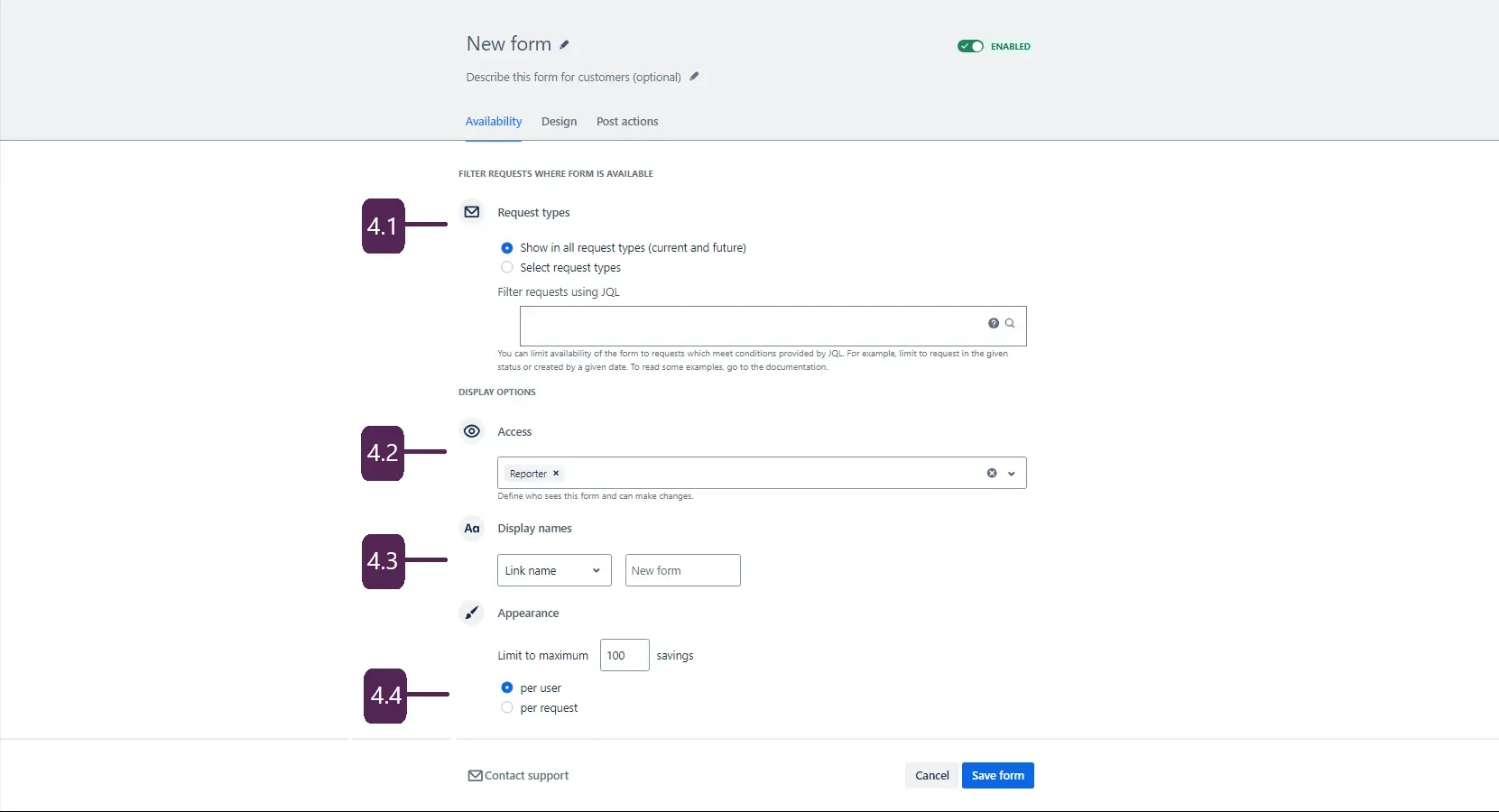
Task: Click the maximum savings value field
Action: click(x=623, y=655)
